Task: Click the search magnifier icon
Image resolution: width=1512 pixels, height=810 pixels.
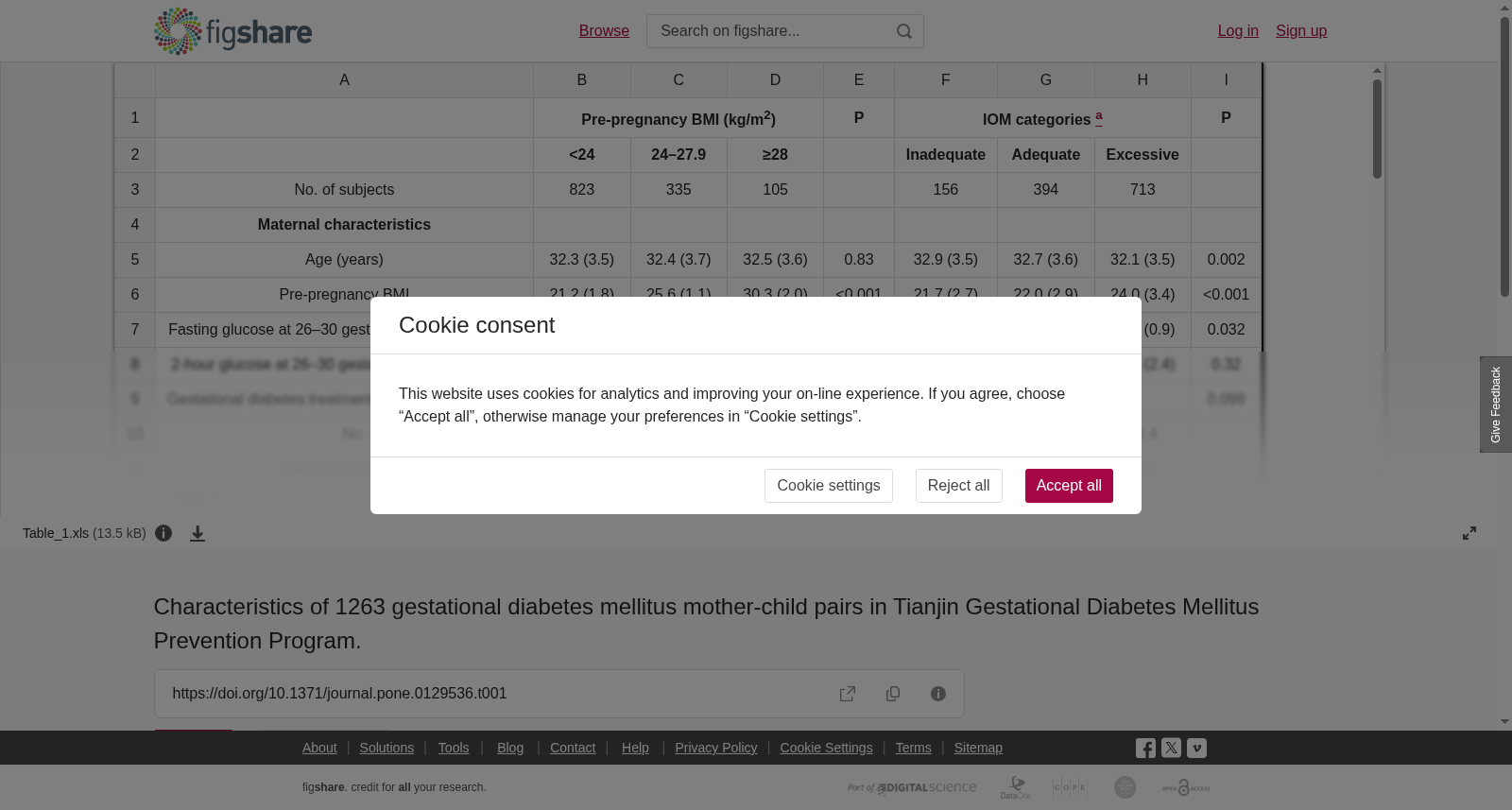Action: [904, 31]
